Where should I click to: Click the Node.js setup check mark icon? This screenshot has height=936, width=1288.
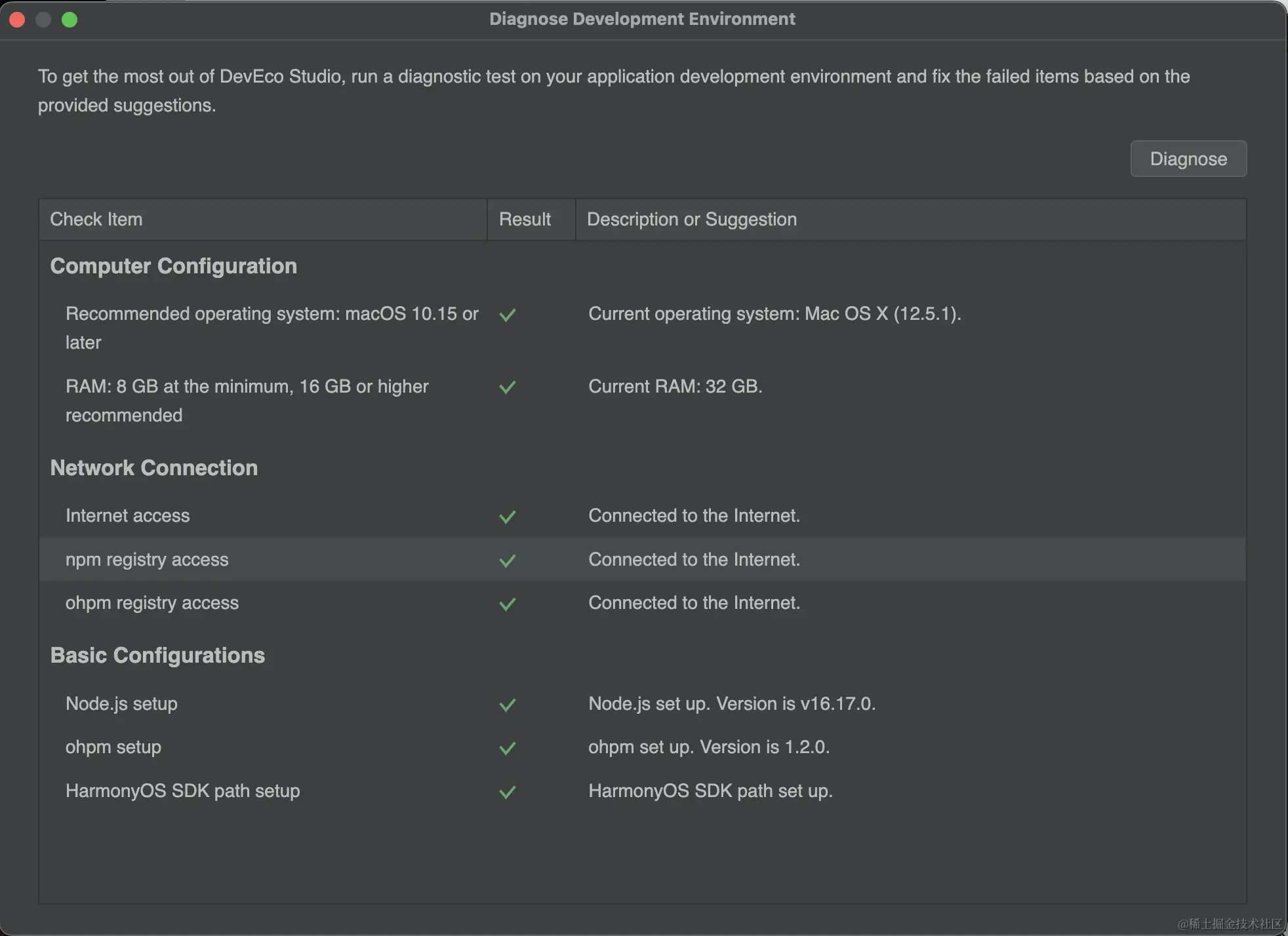tap(507, 705)
